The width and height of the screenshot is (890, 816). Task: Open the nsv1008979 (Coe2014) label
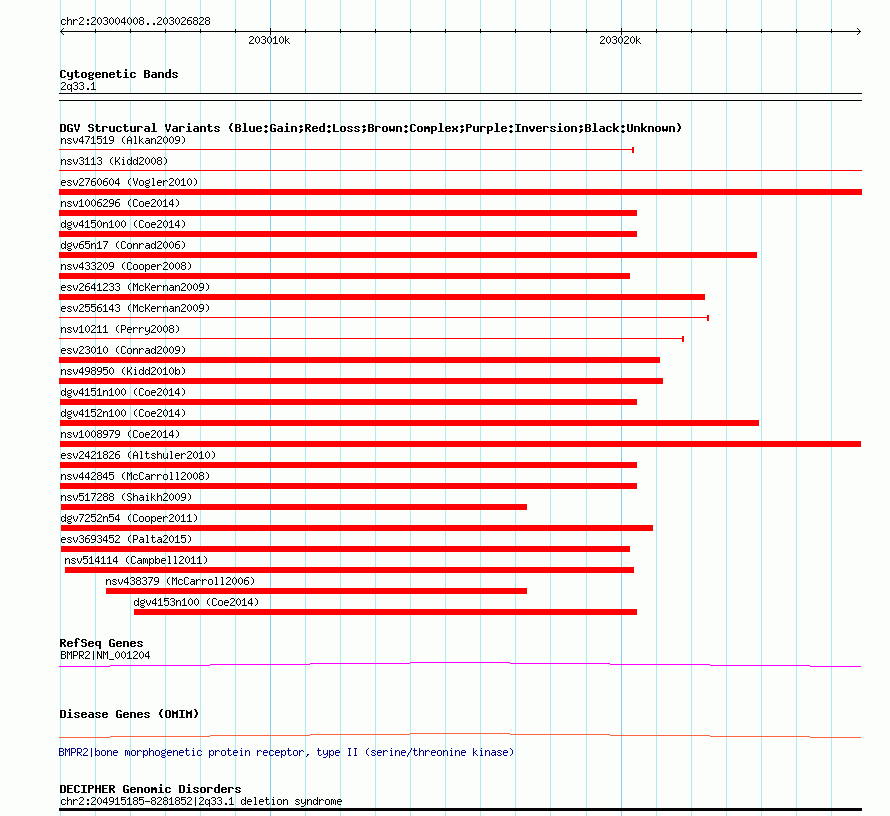pos(120,434)
